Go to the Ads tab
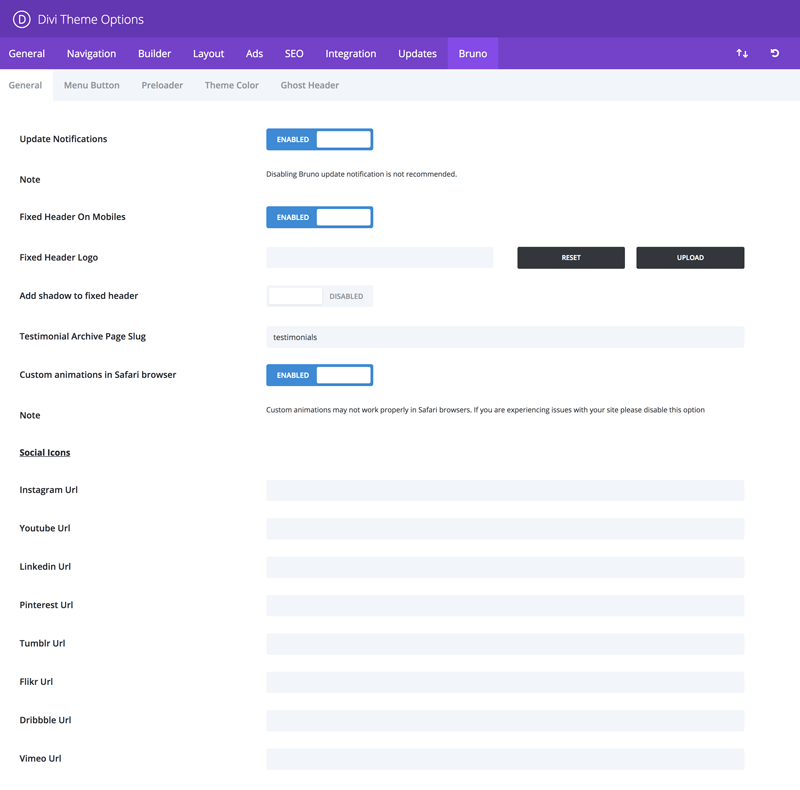Image resolution: width=800 pixels, height=790 pixels. point(254,54)
